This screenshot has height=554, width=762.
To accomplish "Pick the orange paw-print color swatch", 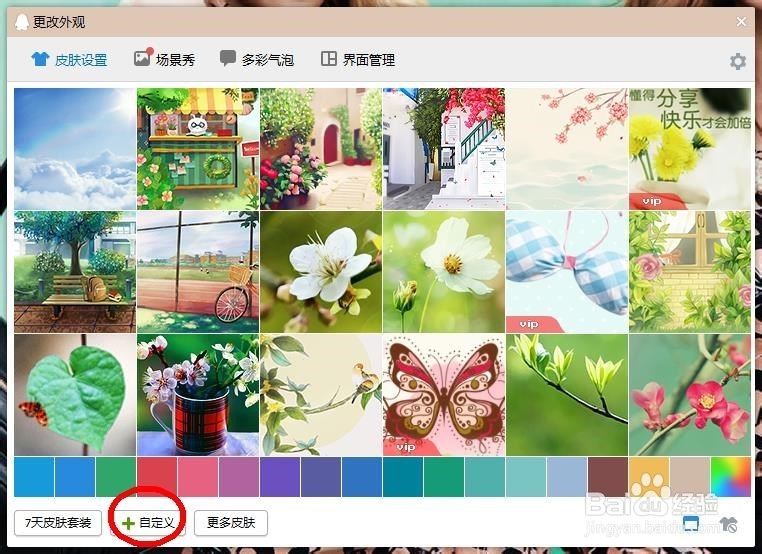I will [649, 477].
